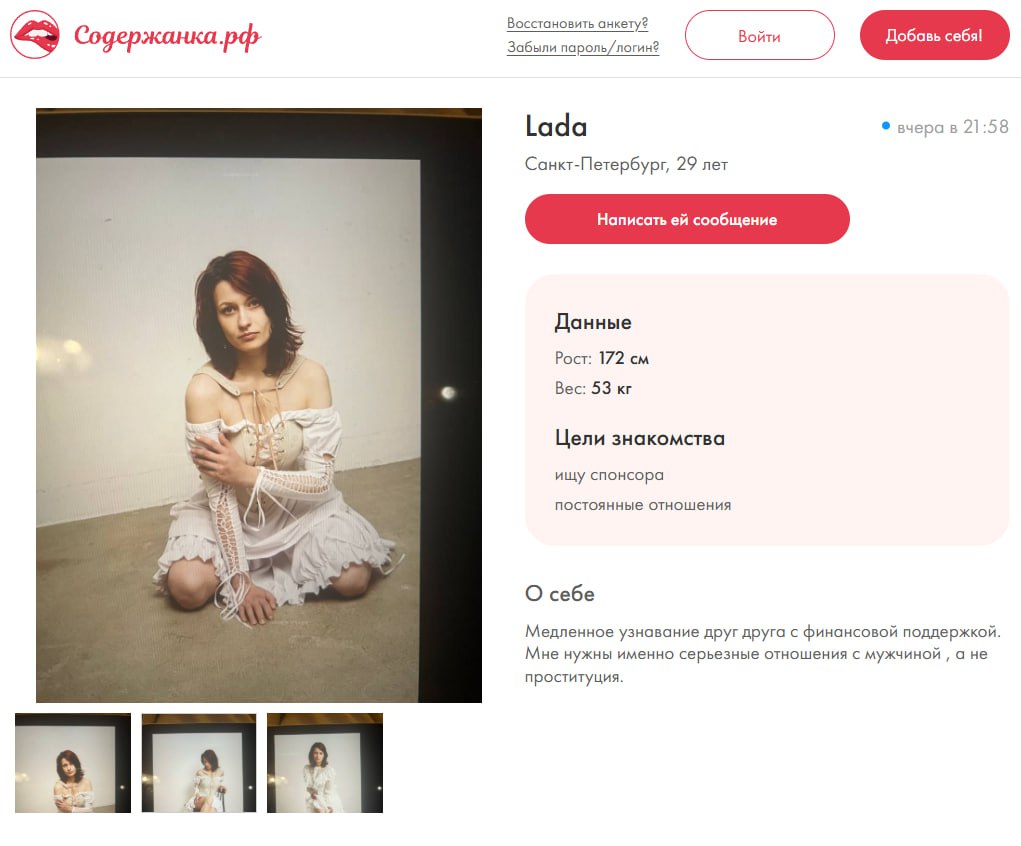Image resolution: width=1021 pixels, height=846 pixels.
Task: Open the Забыли пароль/логин? link
Action: pyautogui.click(x=582, y=47)
